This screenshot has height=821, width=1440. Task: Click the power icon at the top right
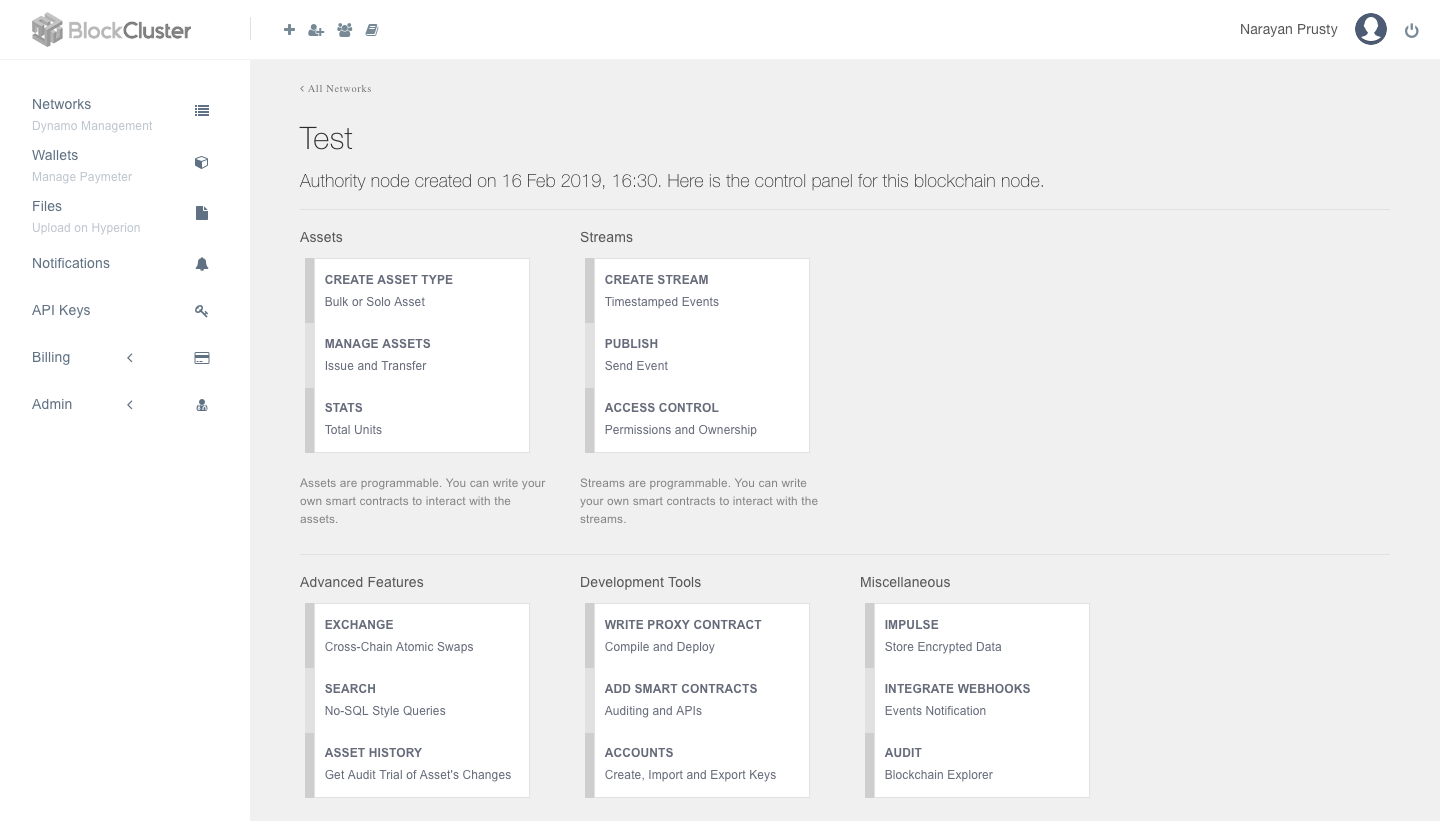point(1412,30)
